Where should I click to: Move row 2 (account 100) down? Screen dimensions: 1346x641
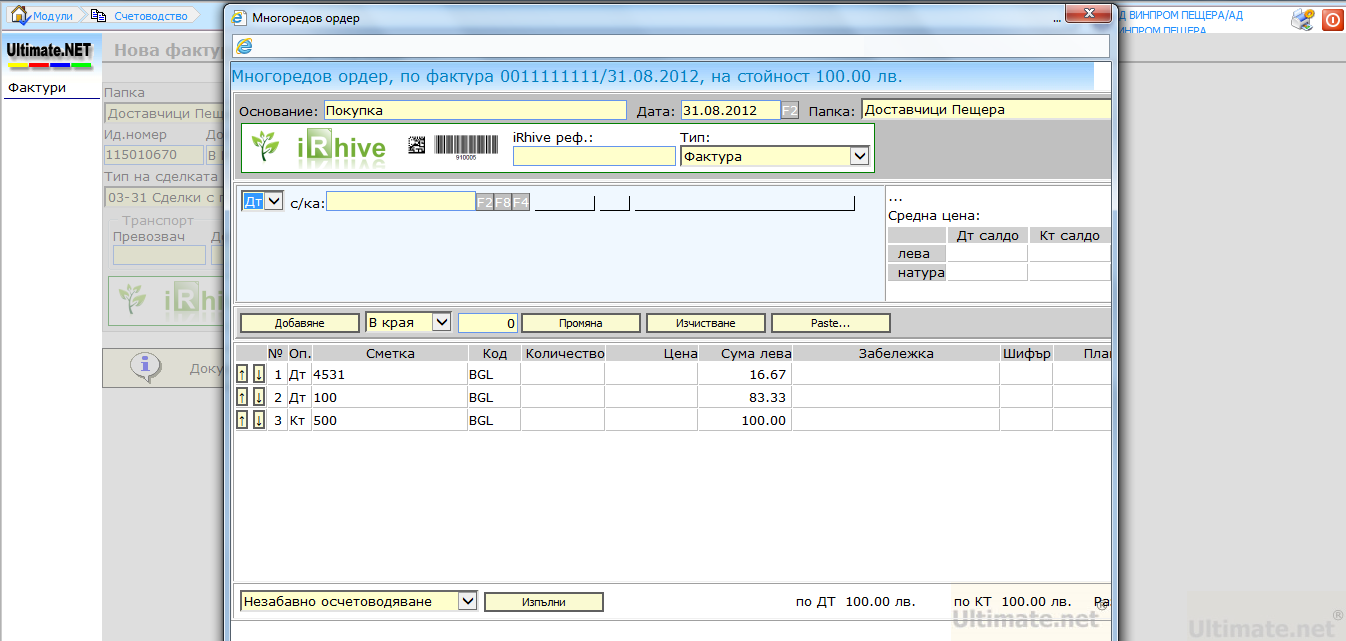(259, 397)
